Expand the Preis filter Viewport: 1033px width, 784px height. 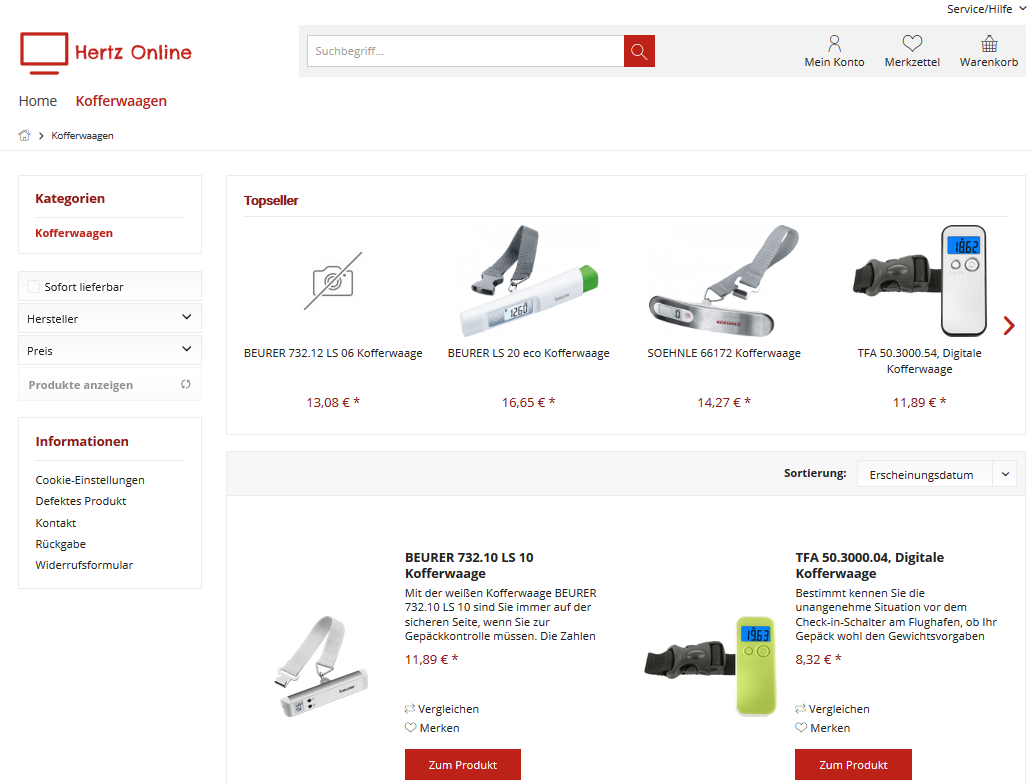[x=109, y=350]
